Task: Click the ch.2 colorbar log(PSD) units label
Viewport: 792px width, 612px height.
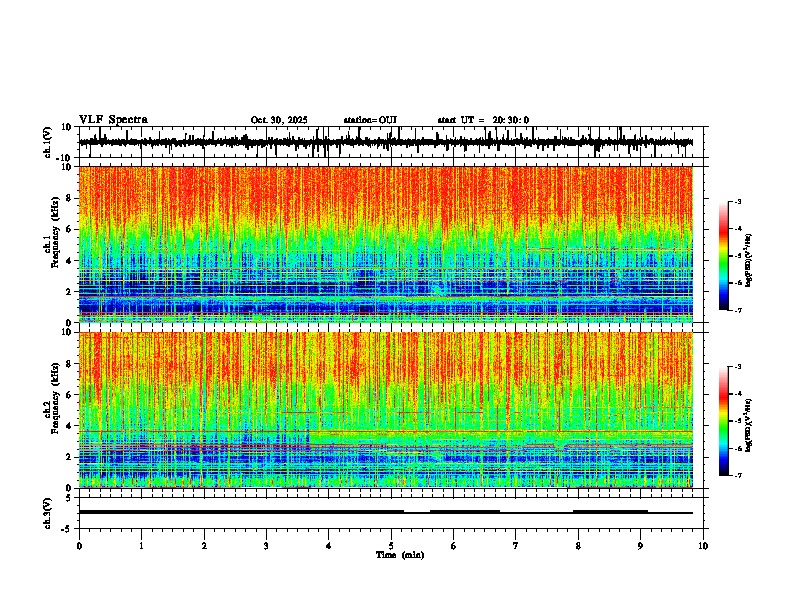Action: pyautogui.click(x=749, y=426)
